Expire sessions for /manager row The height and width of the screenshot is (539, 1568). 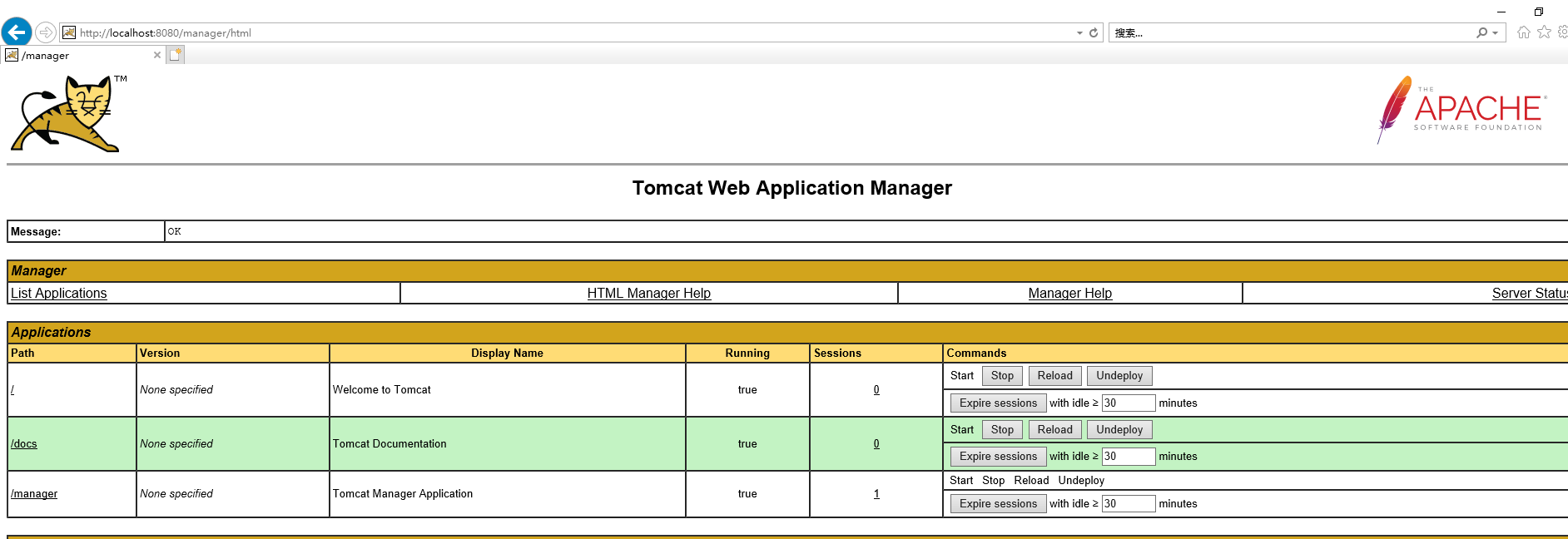tap(998, 503)
